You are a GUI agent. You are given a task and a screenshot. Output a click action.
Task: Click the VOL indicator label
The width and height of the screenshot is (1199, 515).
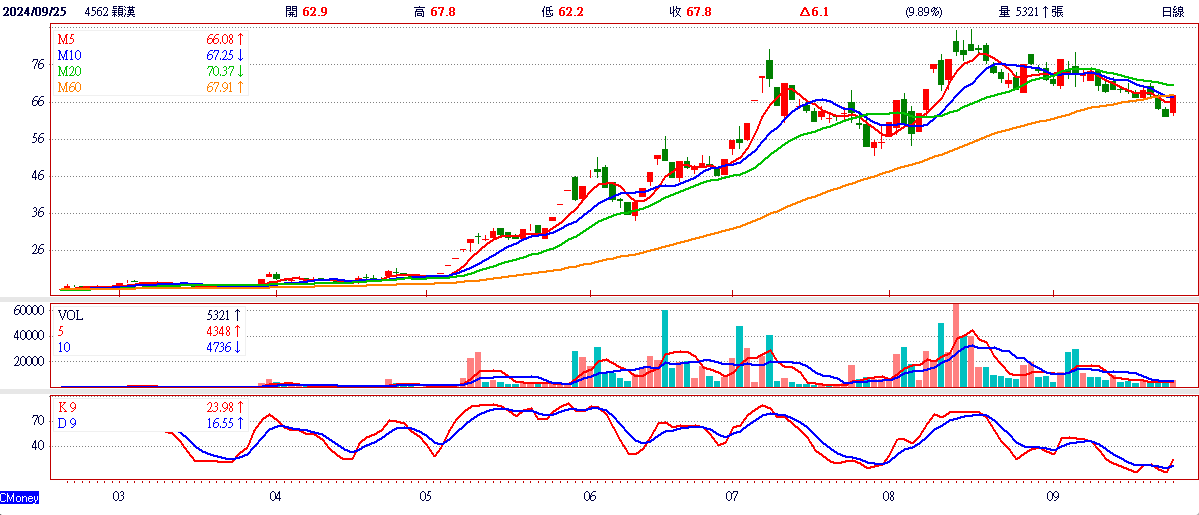pos(70,315)
